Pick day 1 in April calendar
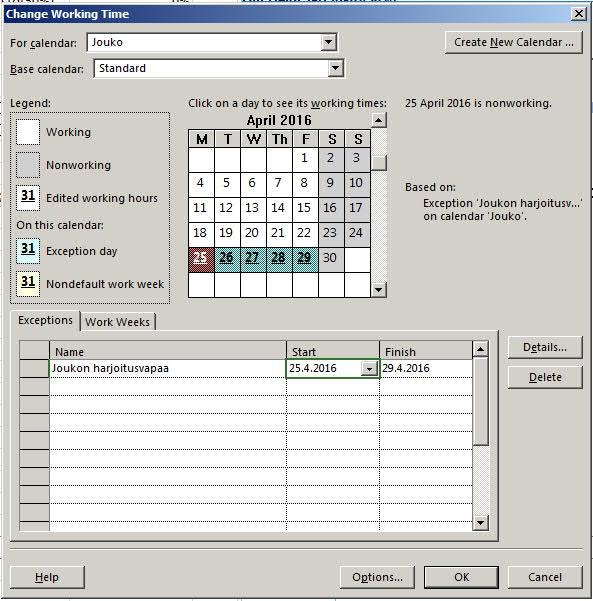Image resolution: width=593 pixels, height=601 pixels. pyautogui.click(x=305, y=159)
